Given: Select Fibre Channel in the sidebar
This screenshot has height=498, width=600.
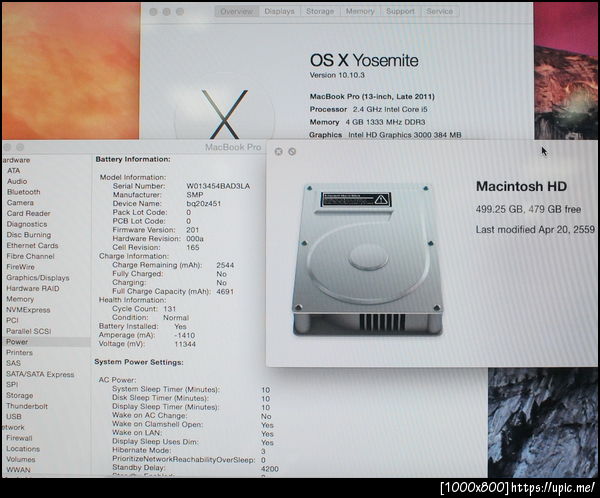Looking at the screenshot, I should pyautogui.click(x=31, y=256).
